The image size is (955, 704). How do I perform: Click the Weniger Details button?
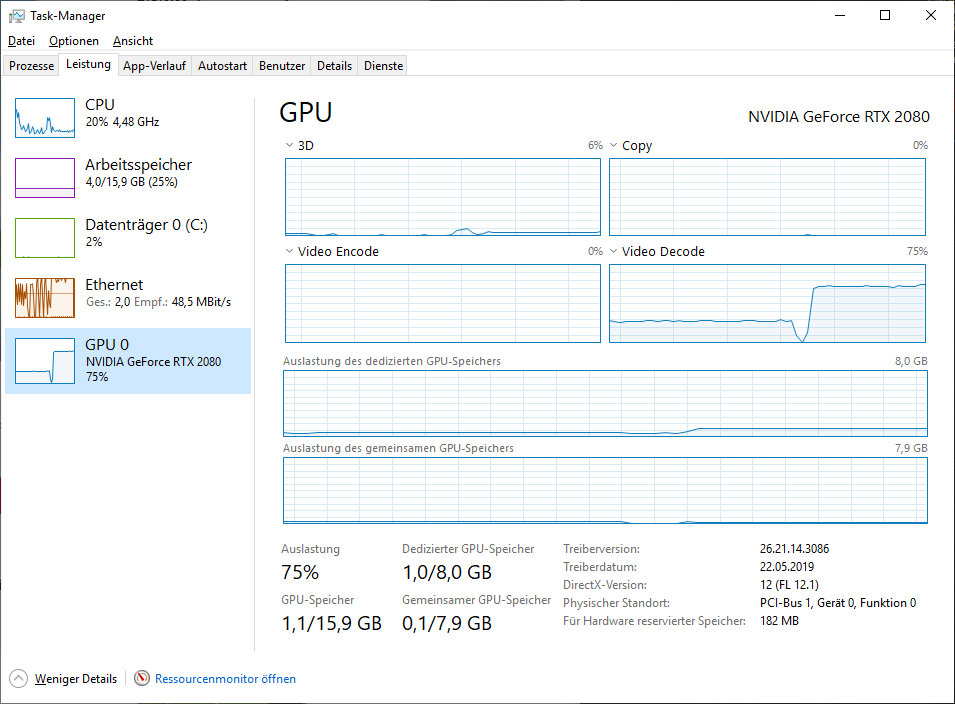click(x=75, y=679)
